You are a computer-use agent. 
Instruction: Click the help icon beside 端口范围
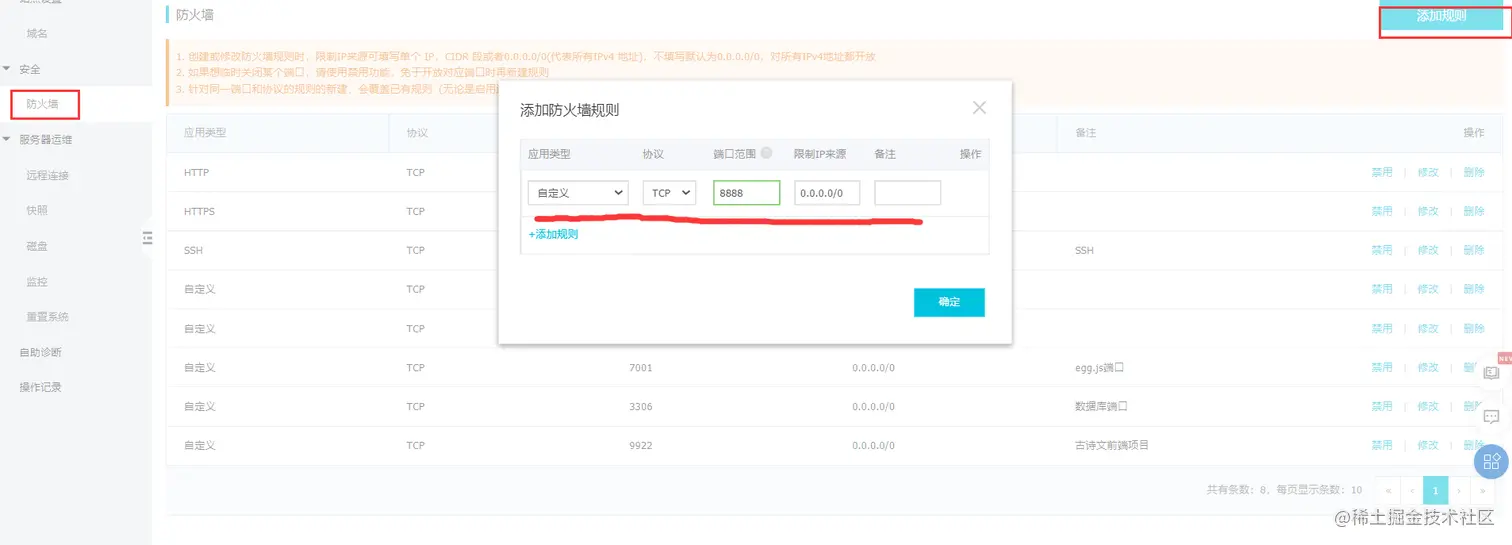766,153
